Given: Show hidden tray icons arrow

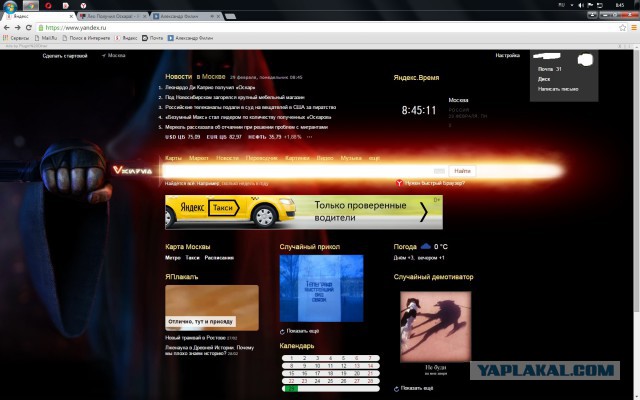Looking at the screenshot, I should 572,5.
